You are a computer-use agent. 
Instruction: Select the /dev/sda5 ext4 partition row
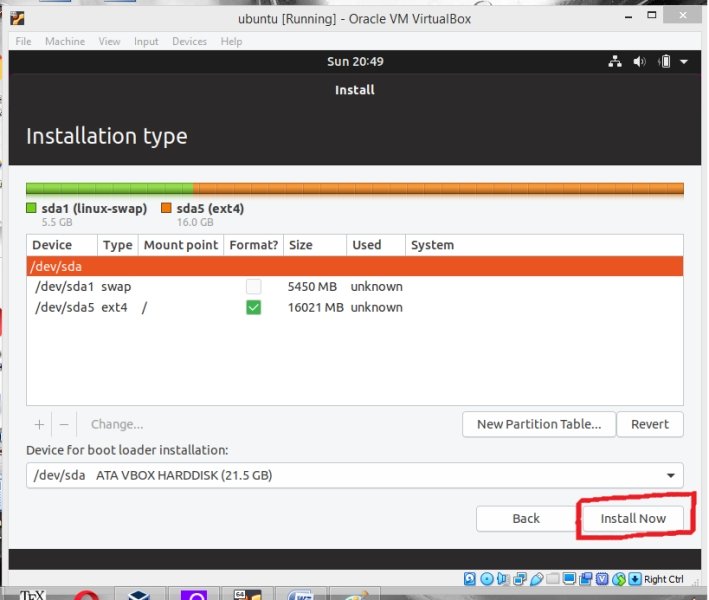click(354, 307)
